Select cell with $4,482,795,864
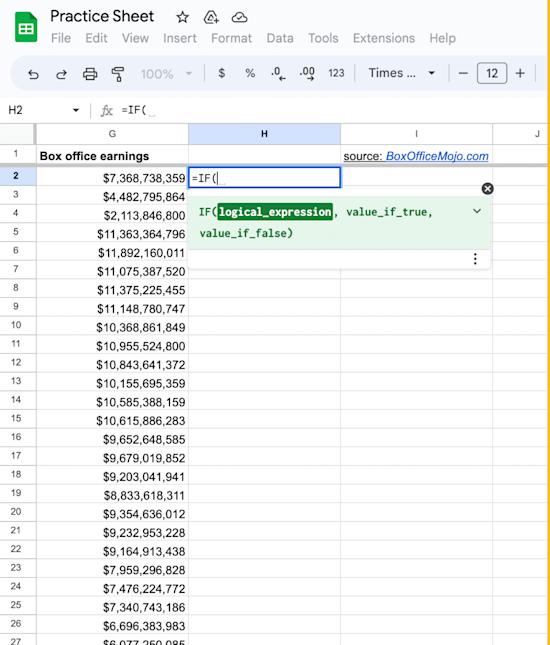550x645 pixels. click(112, 197)
